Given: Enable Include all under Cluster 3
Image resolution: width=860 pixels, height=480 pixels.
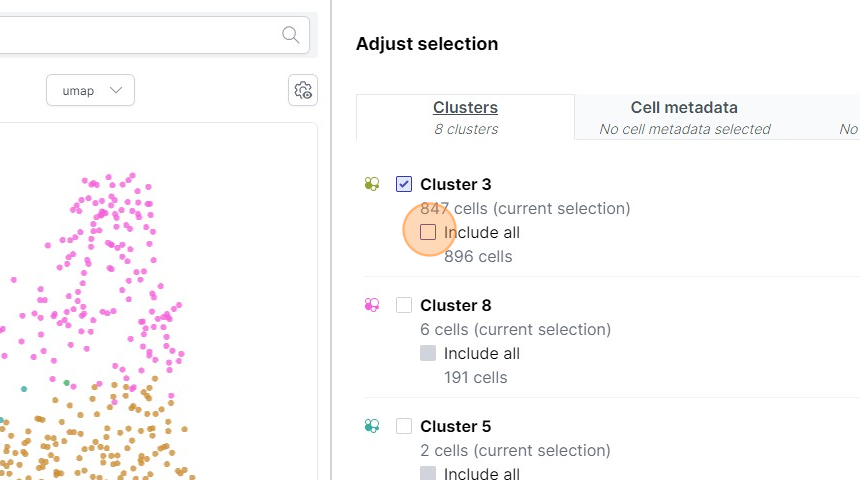Looking at the screenshot, I should coord(428,232).
